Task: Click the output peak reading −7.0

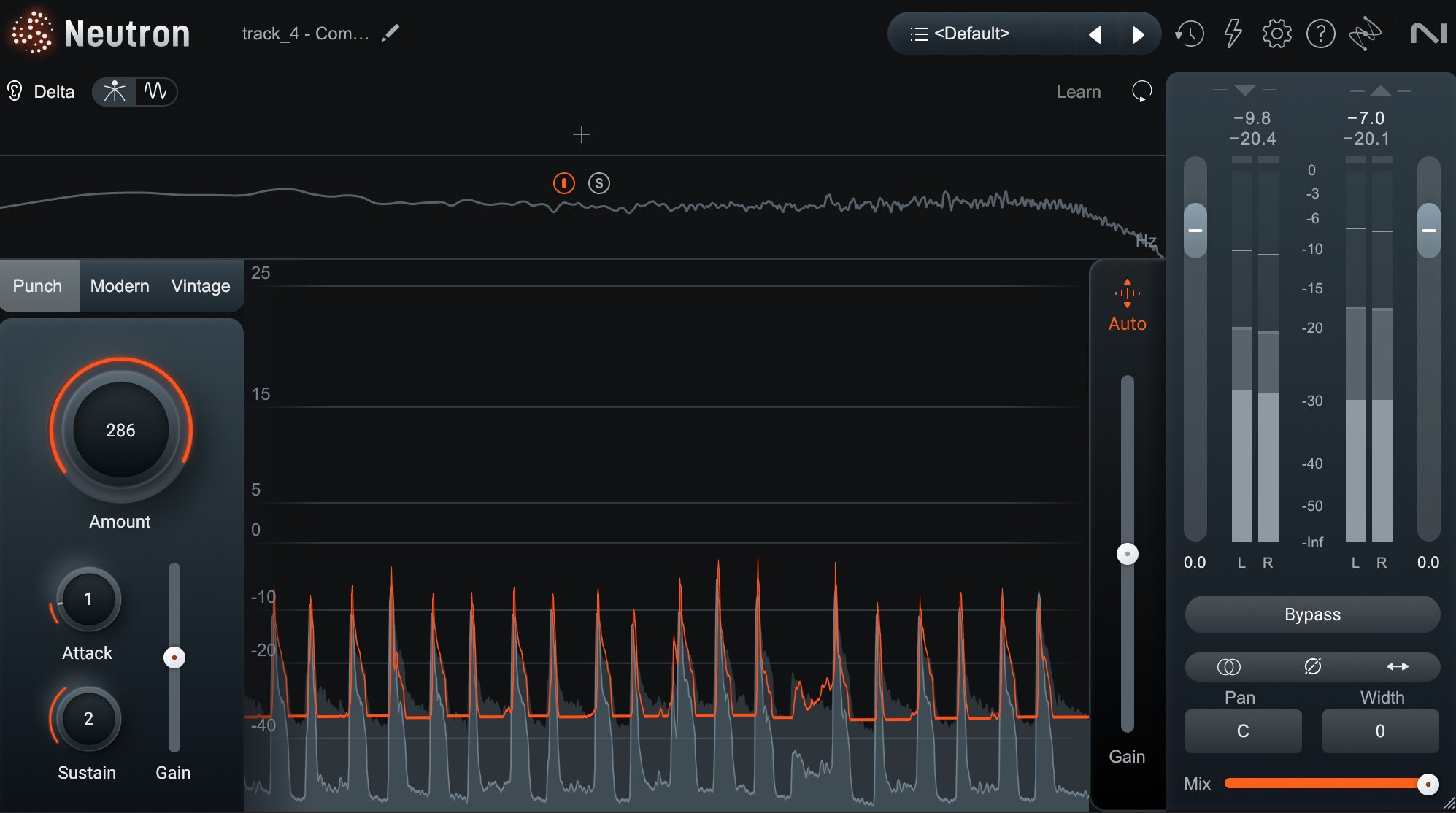Action: coord(1366,118)
